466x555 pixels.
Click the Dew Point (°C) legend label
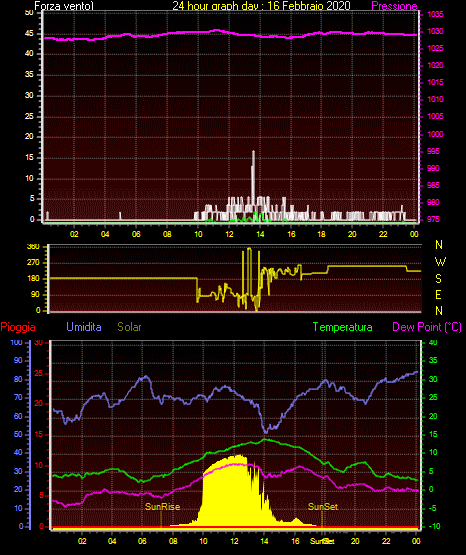(x=427, y=327)
